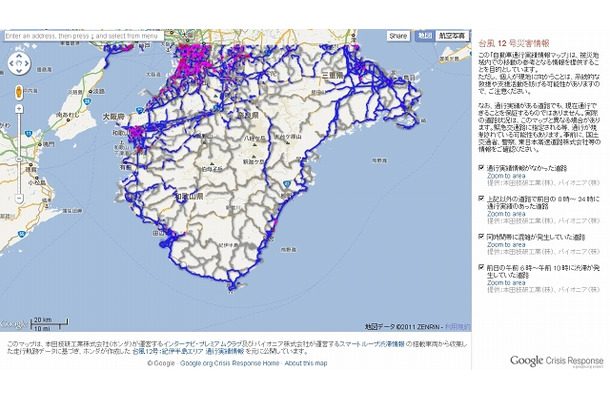Switch to the 航空写真 satellite view
This screenshot has height=400, width=610.
click(x=452, y=36)
